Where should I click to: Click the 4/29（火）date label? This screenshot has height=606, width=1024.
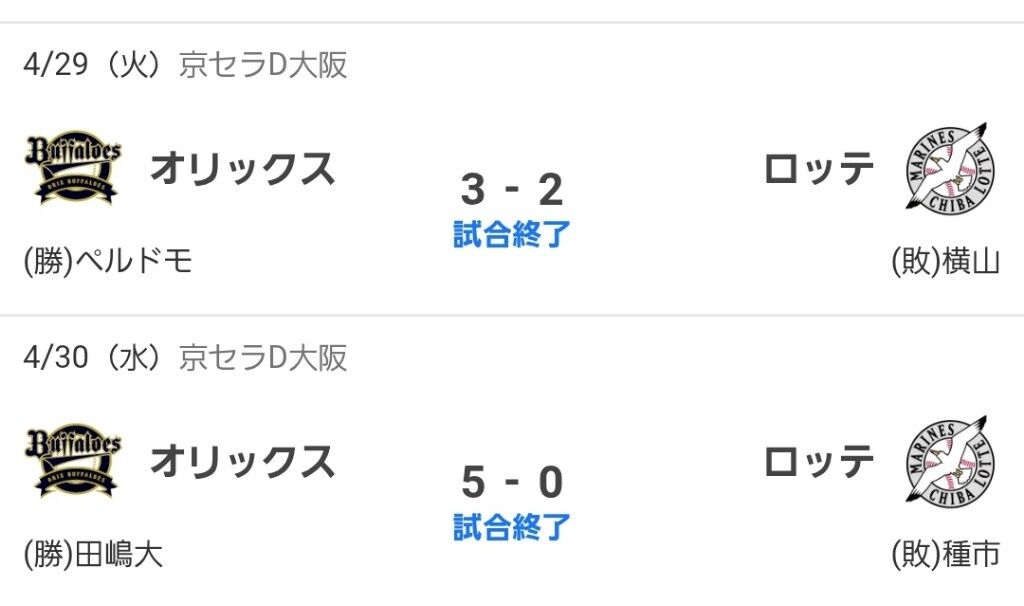coord(92,65)
